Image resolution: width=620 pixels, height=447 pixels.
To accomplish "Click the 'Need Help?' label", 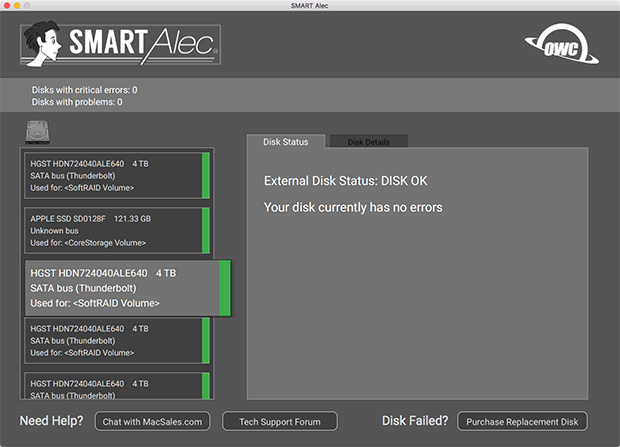I will 51,421.
